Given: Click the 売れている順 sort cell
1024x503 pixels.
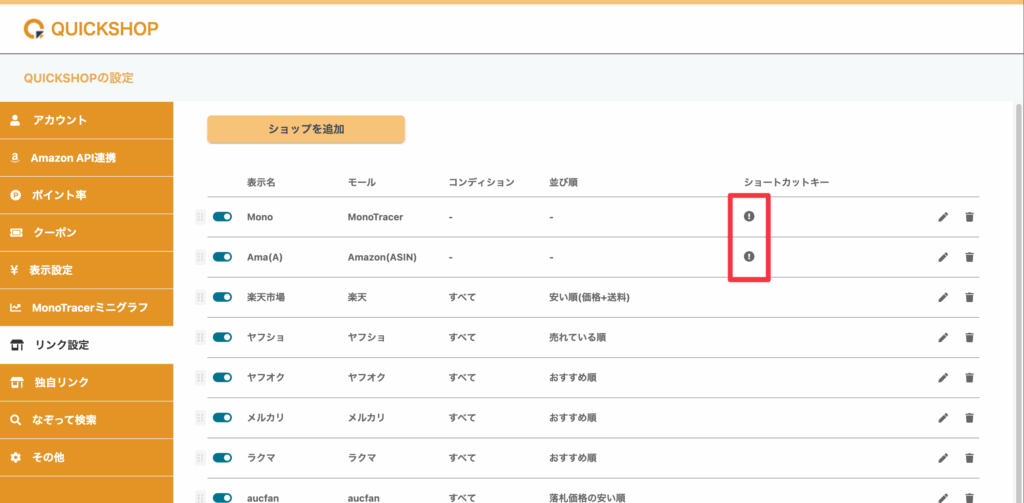Looking at the screenshot, I should (x=578, y=338).
